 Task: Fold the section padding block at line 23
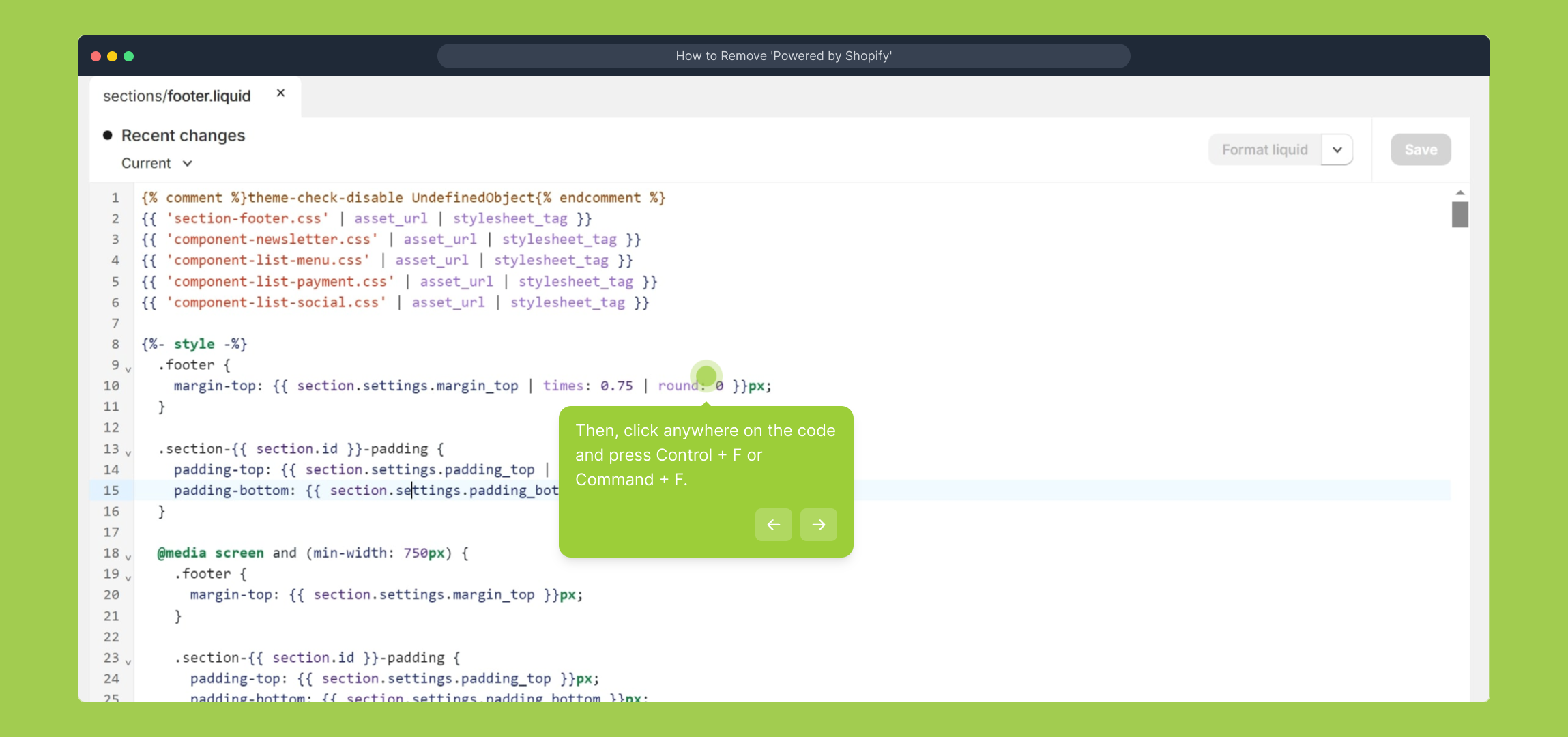click(128, 662)
